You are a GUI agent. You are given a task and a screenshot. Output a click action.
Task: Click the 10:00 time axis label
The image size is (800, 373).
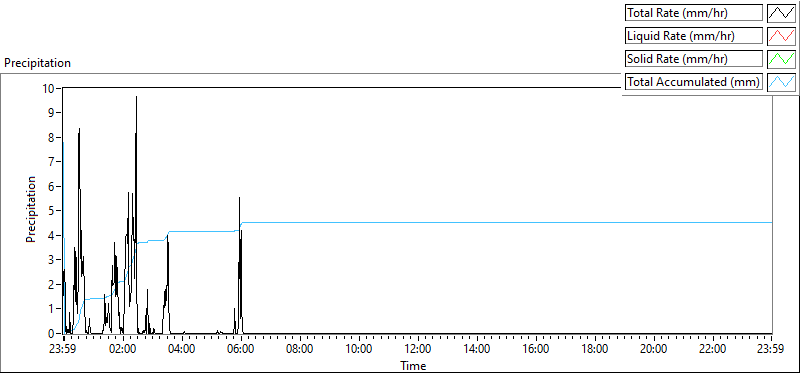click(x=359, y=350)
